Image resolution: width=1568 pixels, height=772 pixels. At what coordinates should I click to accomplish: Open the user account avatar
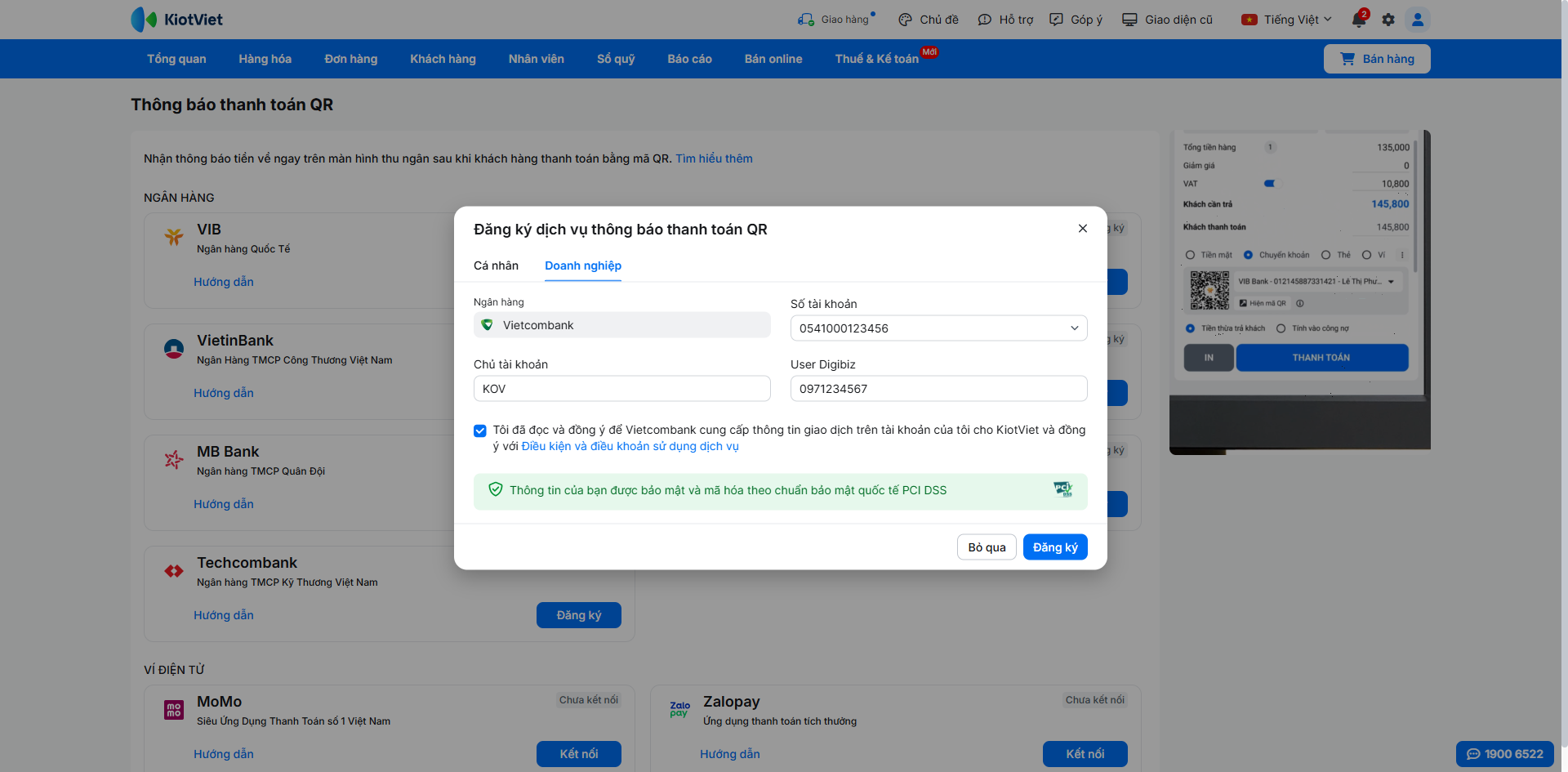(x=1418, y=20)
